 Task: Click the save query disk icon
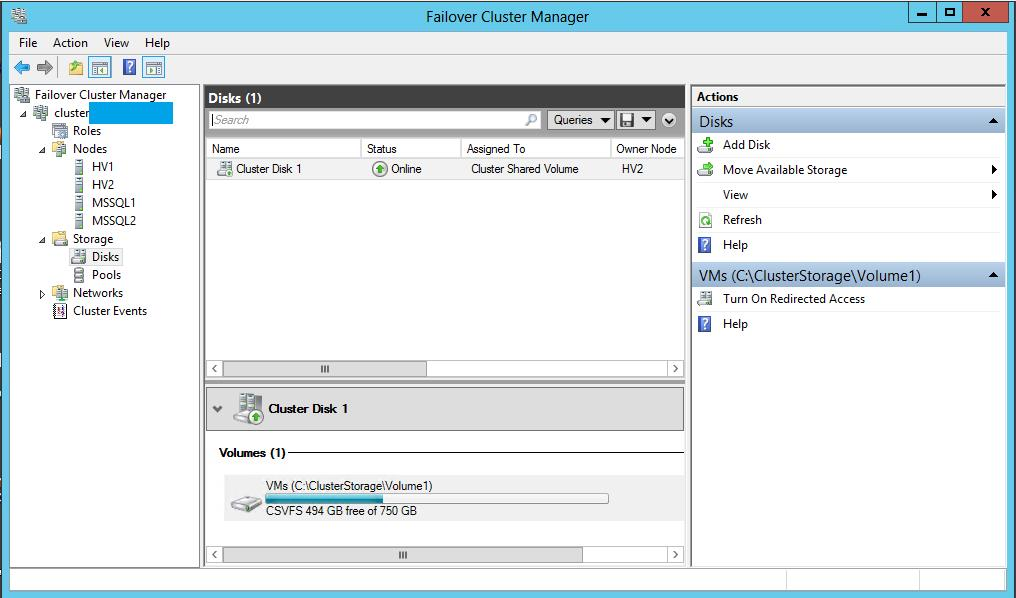pyautogui.click(x=628, y=120)
